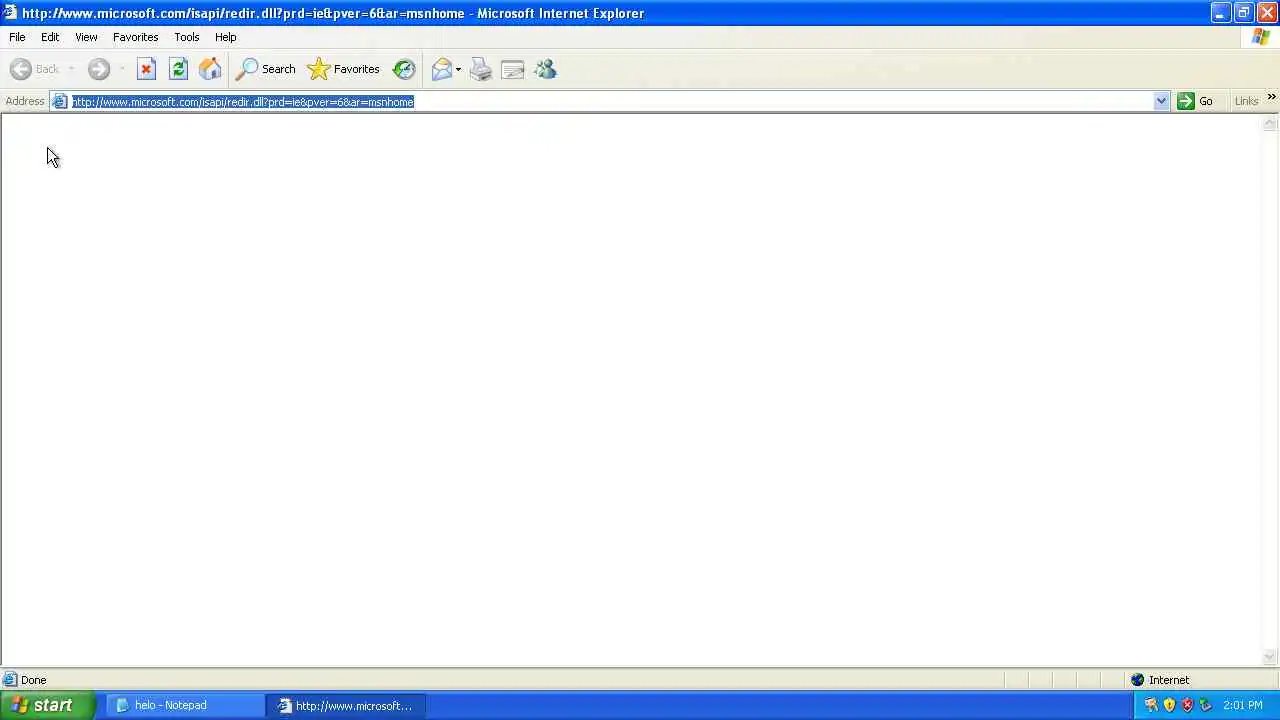Open the Windows Start button

[x=48, y=705]
